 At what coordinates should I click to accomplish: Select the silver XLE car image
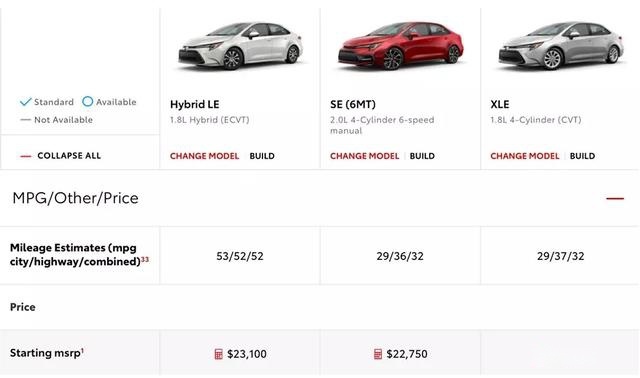point(561,45)
